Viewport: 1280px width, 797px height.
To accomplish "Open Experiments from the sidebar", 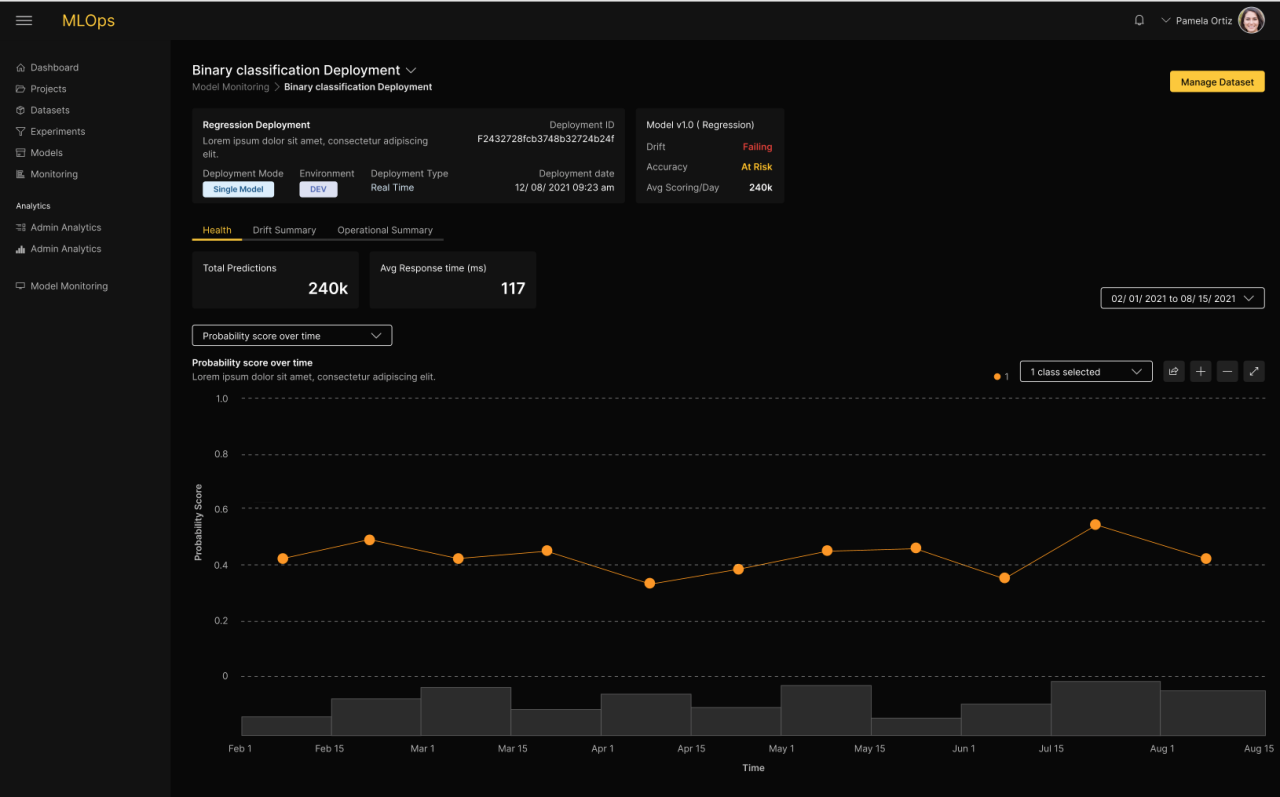I will 57,132.
